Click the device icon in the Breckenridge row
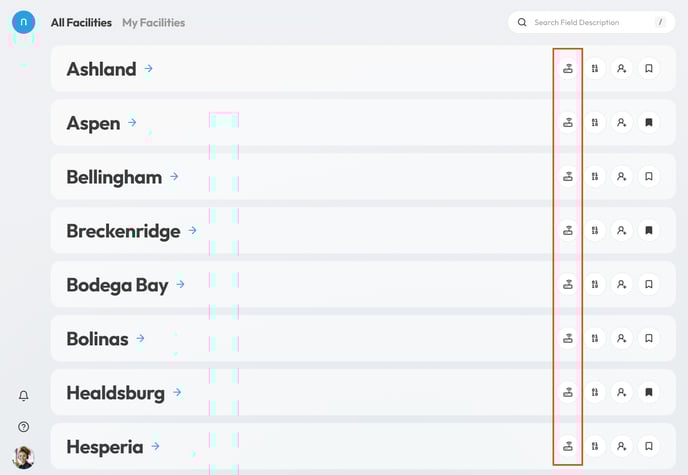Viewport: 688px width, 475px height. click(x=568, y=230)
